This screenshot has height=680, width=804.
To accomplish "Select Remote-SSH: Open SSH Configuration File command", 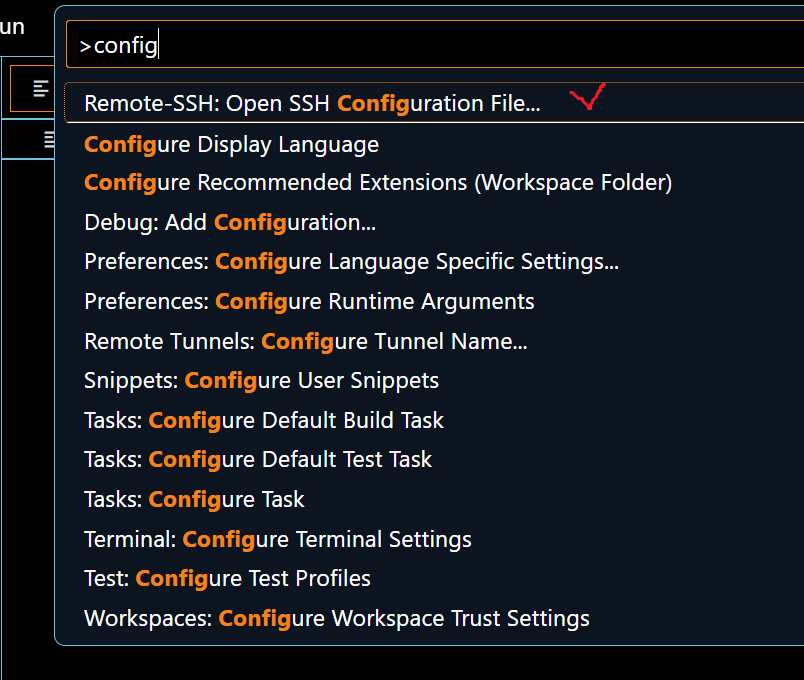I will 434,103.
